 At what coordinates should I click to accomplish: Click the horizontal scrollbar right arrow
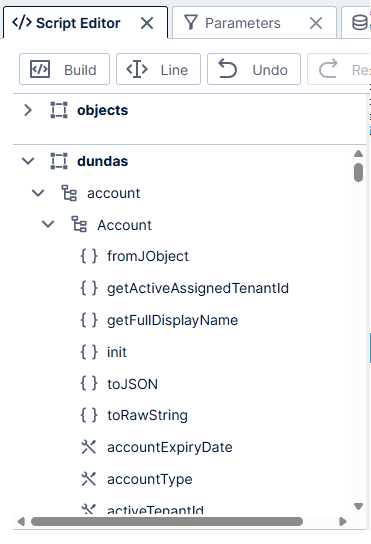coord(343,521)
